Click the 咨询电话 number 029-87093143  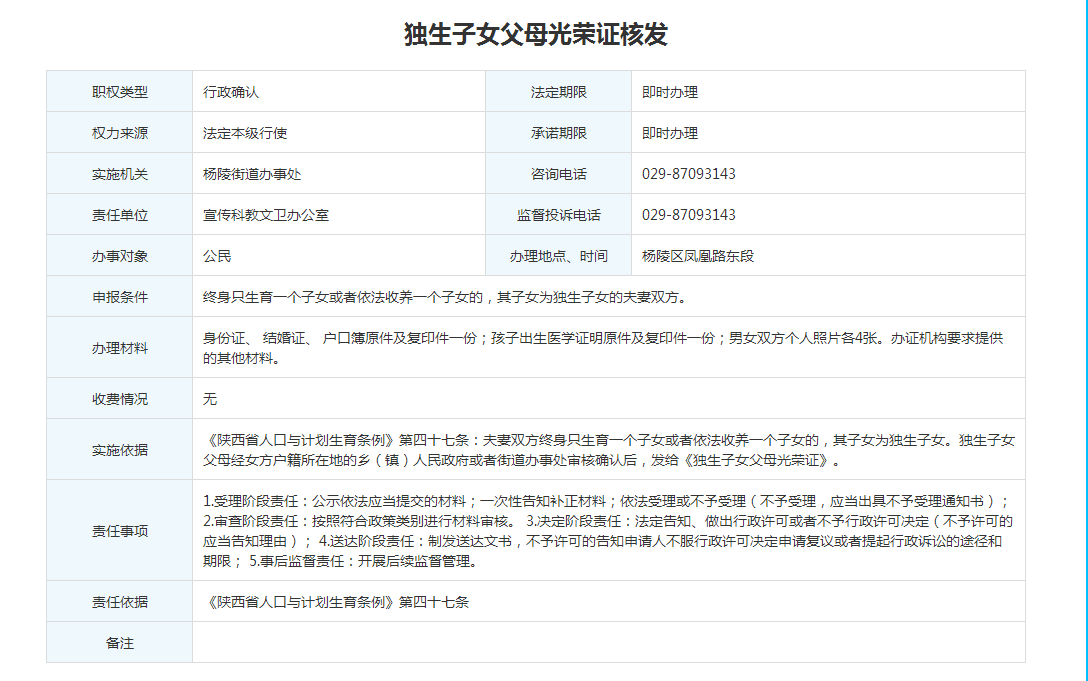pyautogui.click(x=688, y=174)
